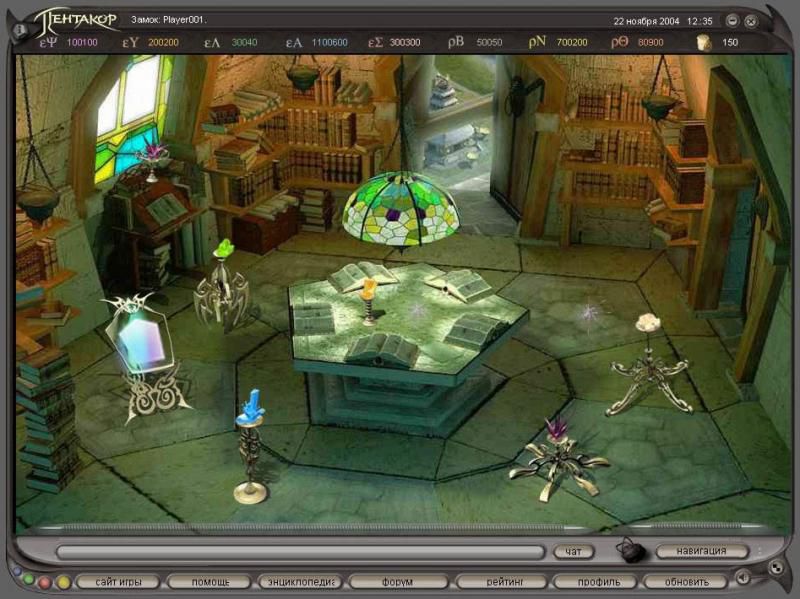Click the green indicator light
Viewport: 800px width, 599px height.
(29, 581)
